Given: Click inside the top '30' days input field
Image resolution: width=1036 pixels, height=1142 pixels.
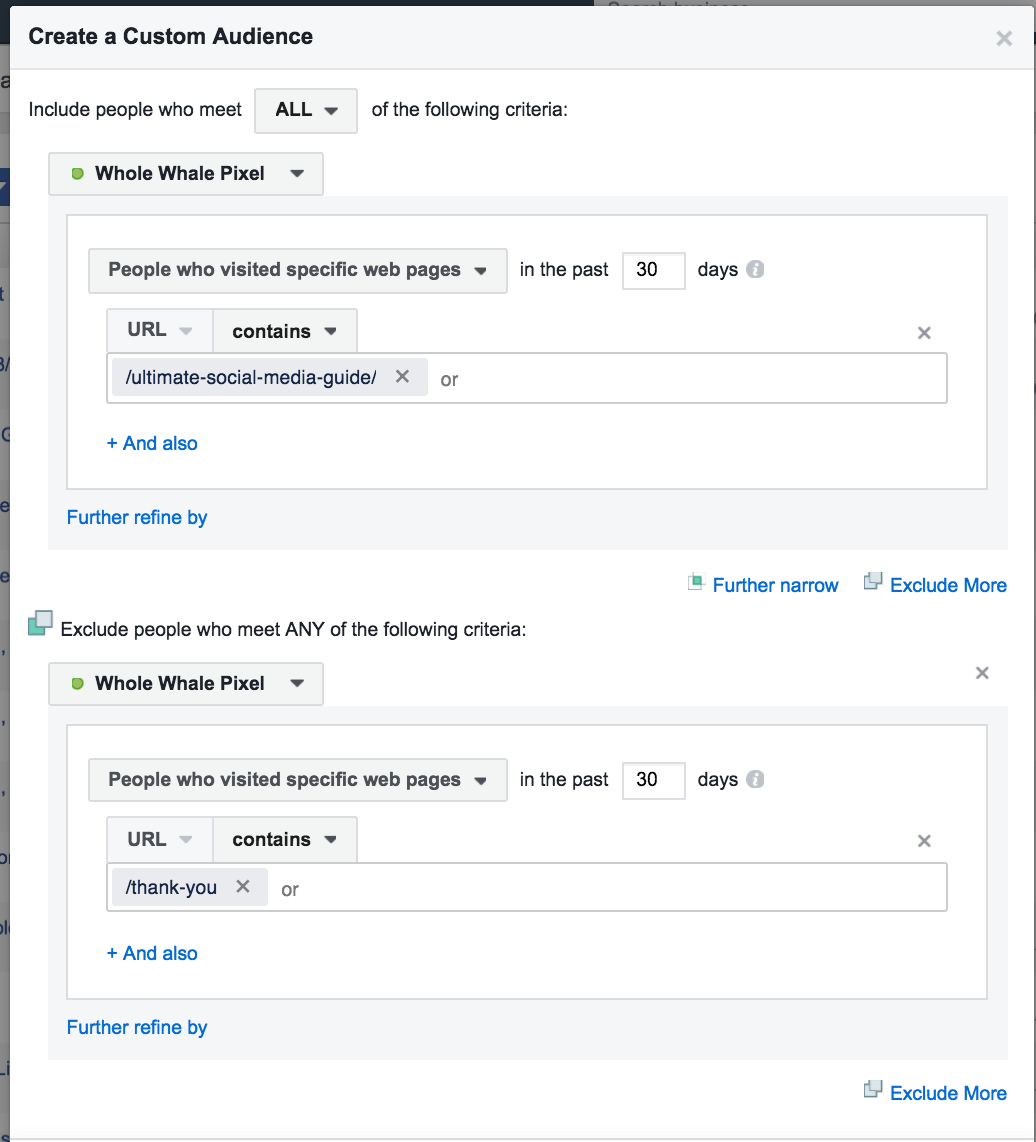Looking at the screenshot, I should [653, 270].
